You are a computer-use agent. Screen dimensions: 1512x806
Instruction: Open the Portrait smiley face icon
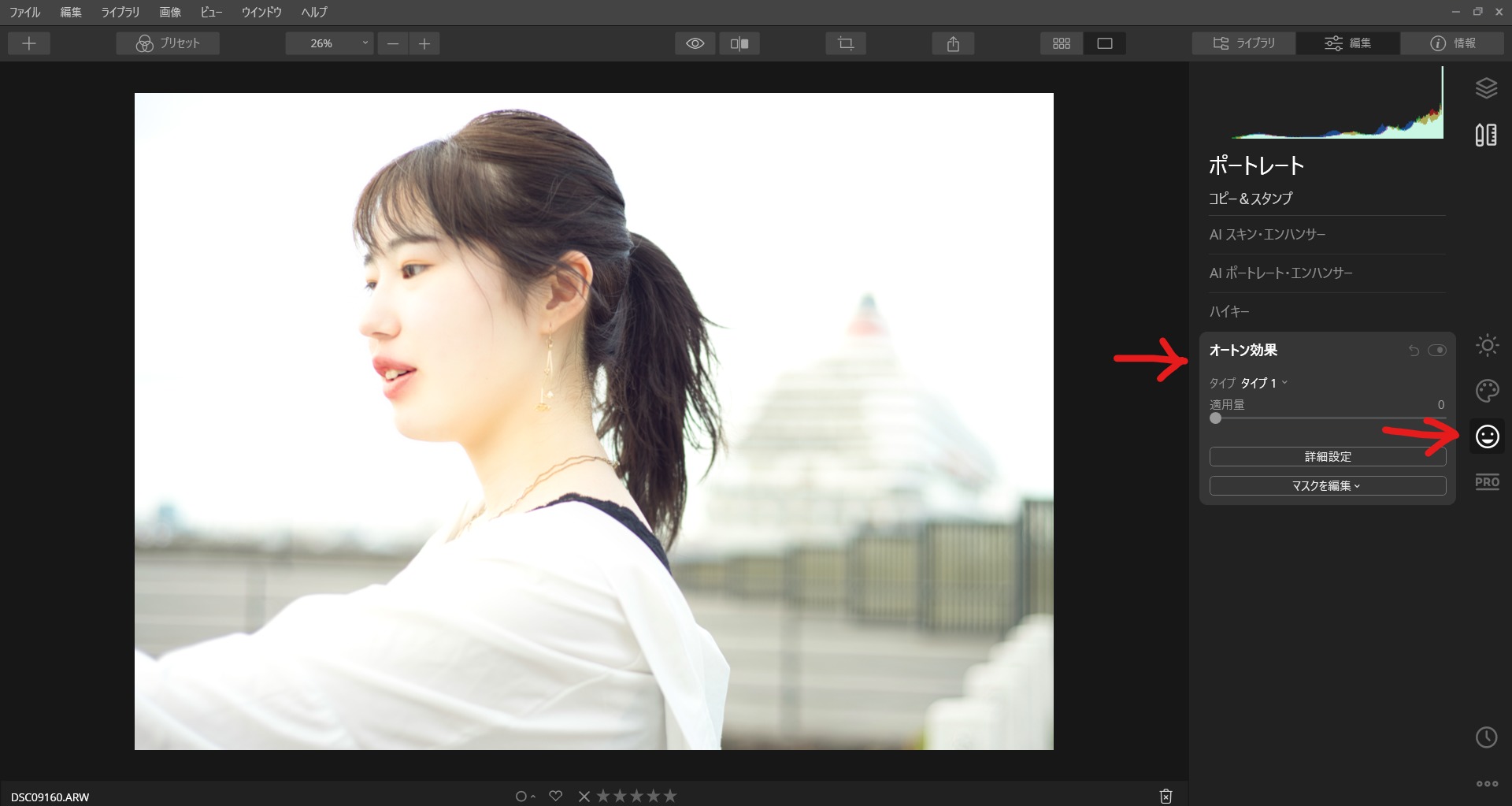(x=1487, y=436)
